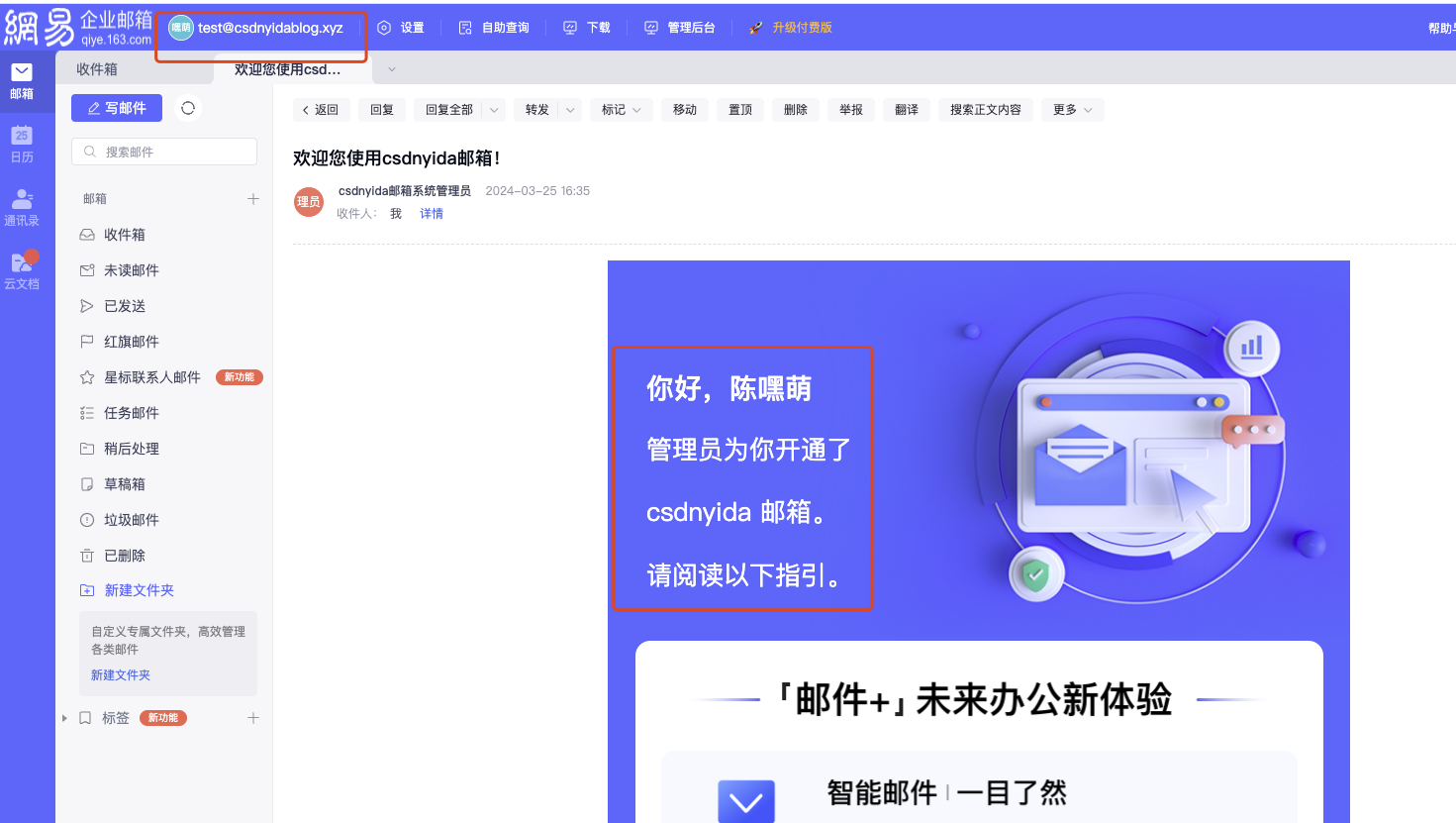
Task: Click the 已发送 sent arrow icon
Action: pos(87,306)
